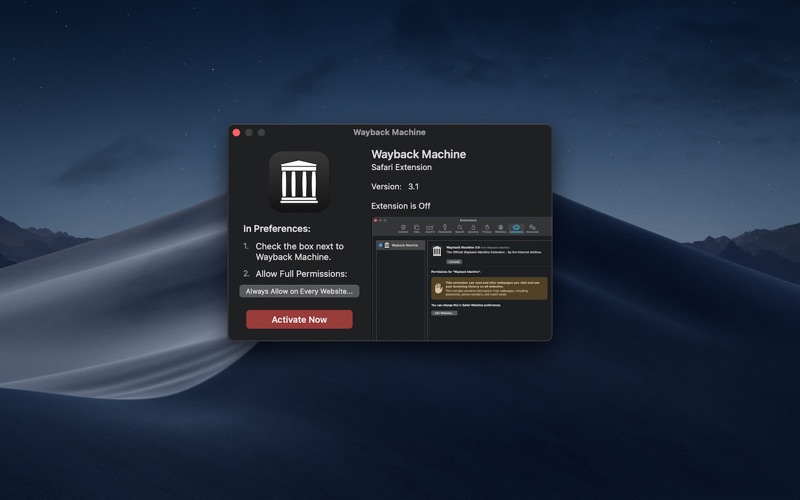
Task: Close the Wayback Machine window
Action: coord(236,133)
